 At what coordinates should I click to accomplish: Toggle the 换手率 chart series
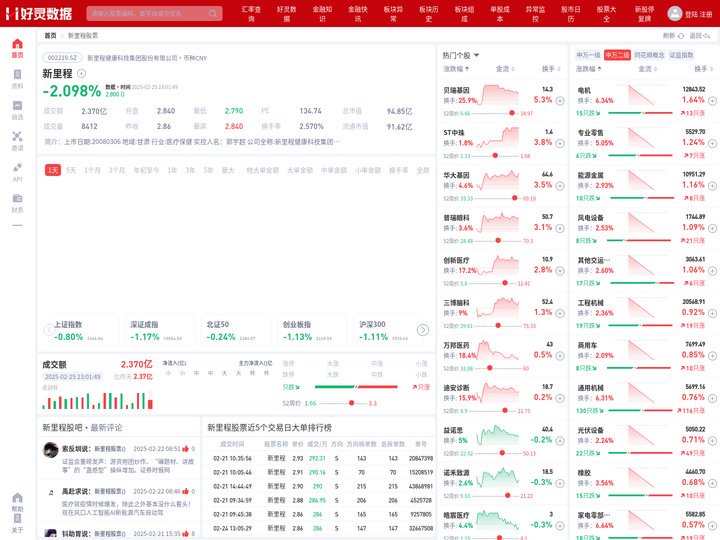click(399, 170)
